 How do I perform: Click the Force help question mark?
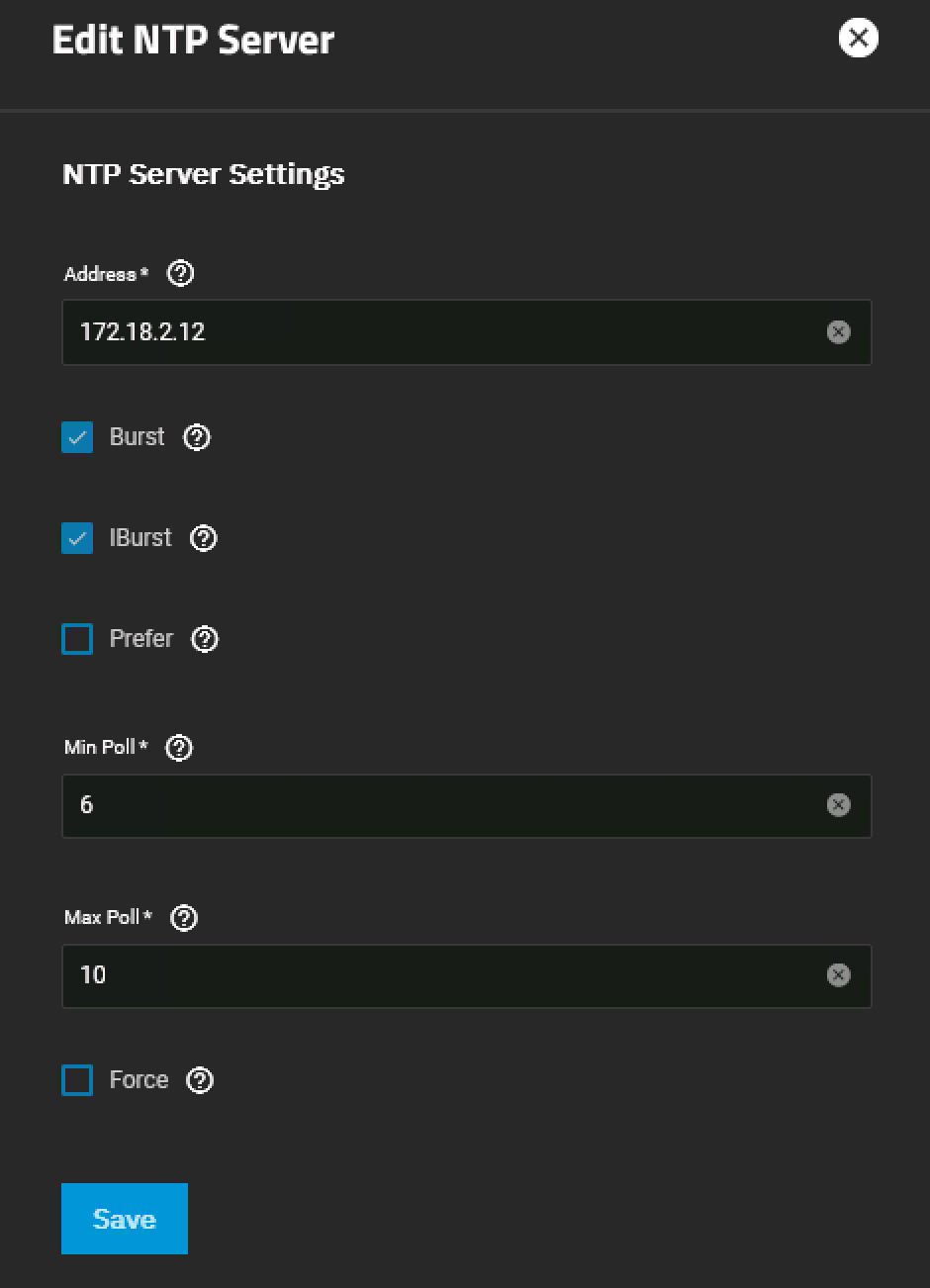pos(200,1080)
